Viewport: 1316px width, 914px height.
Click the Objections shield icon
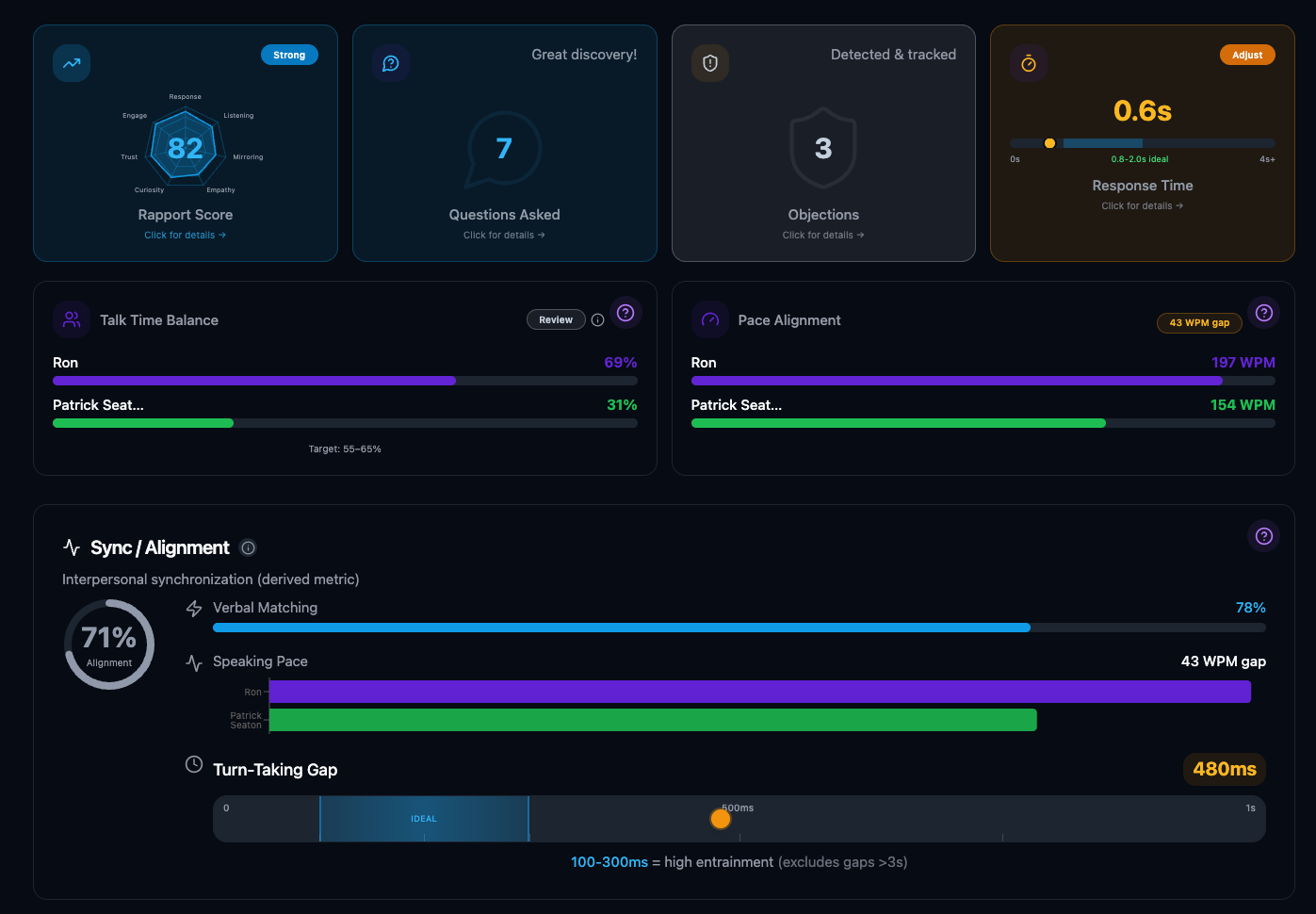pyautogui.click(x=710, y=63)
